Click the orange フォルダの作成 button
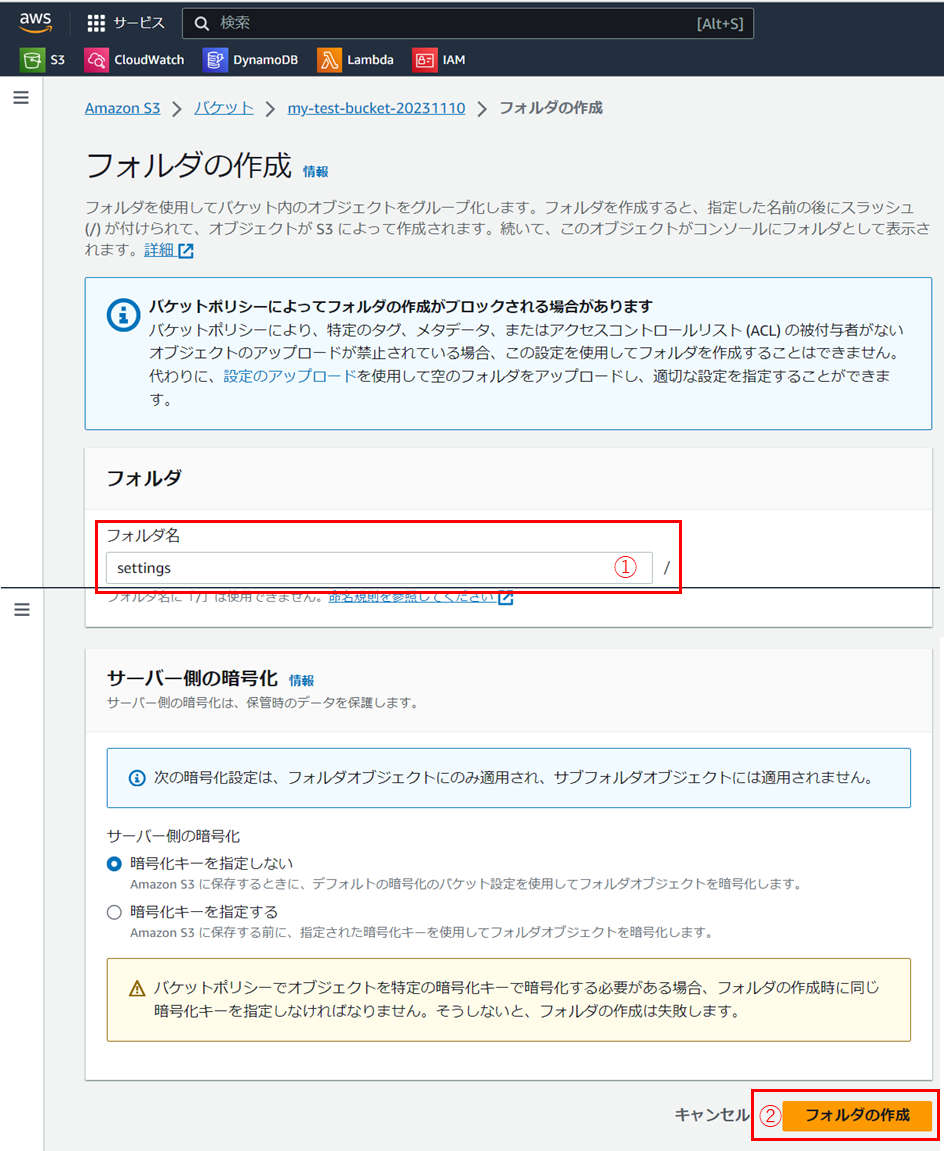Viewport: 944px width, 1151px height. tap(857, 1116)
